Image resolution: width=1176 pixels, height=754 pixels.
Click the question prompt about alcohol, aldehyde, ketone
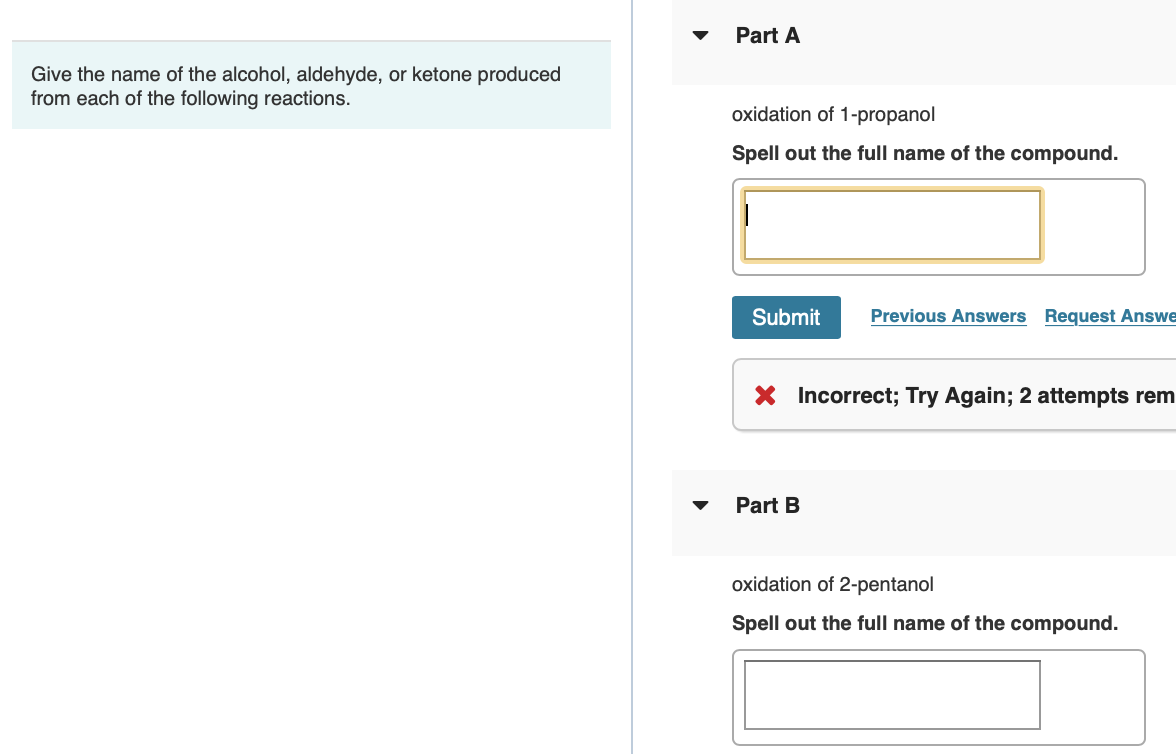tap(296, 86)
